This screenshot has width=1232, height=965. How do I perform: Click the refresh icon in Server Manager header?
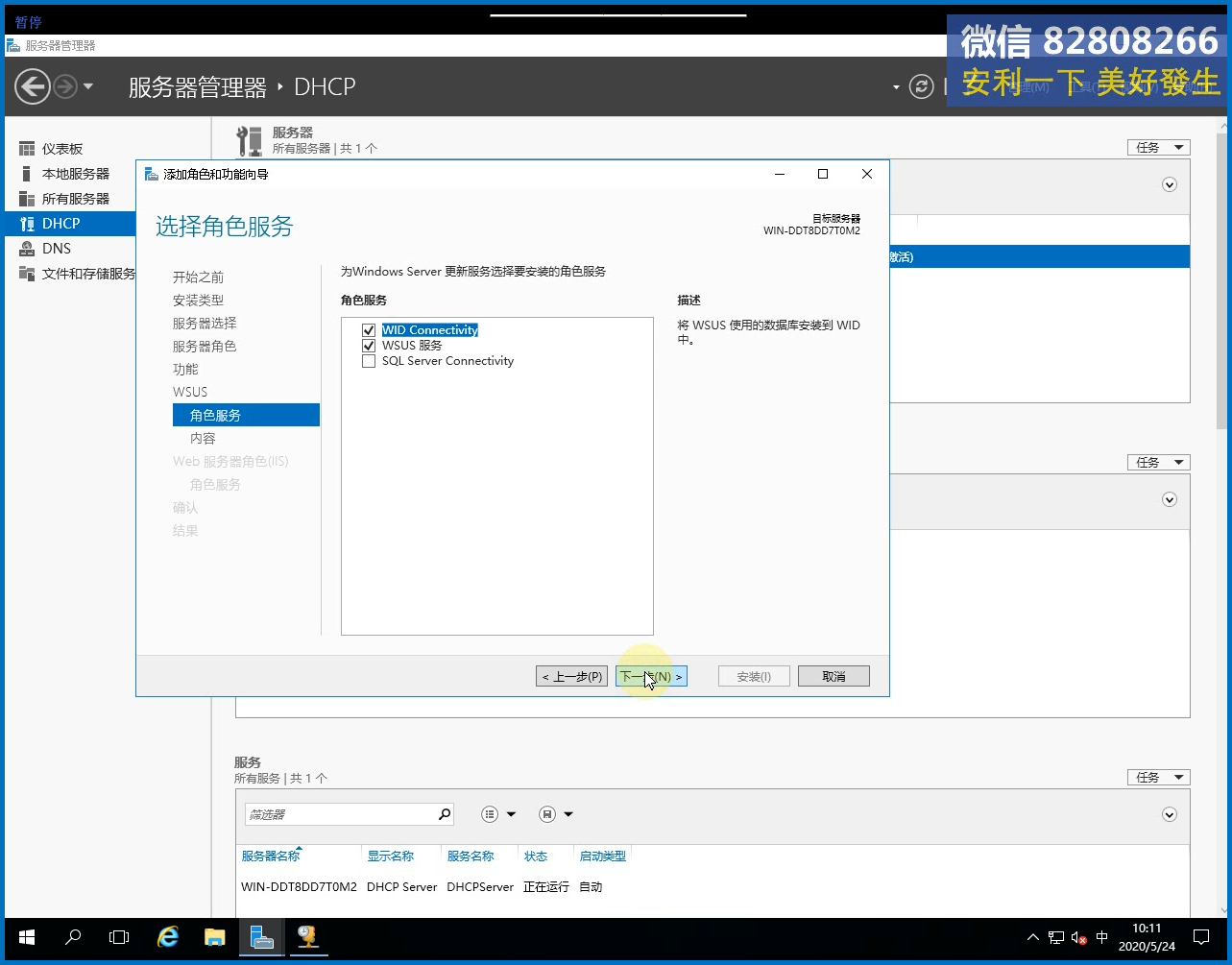pyautogui.click(x=922, y=87)
